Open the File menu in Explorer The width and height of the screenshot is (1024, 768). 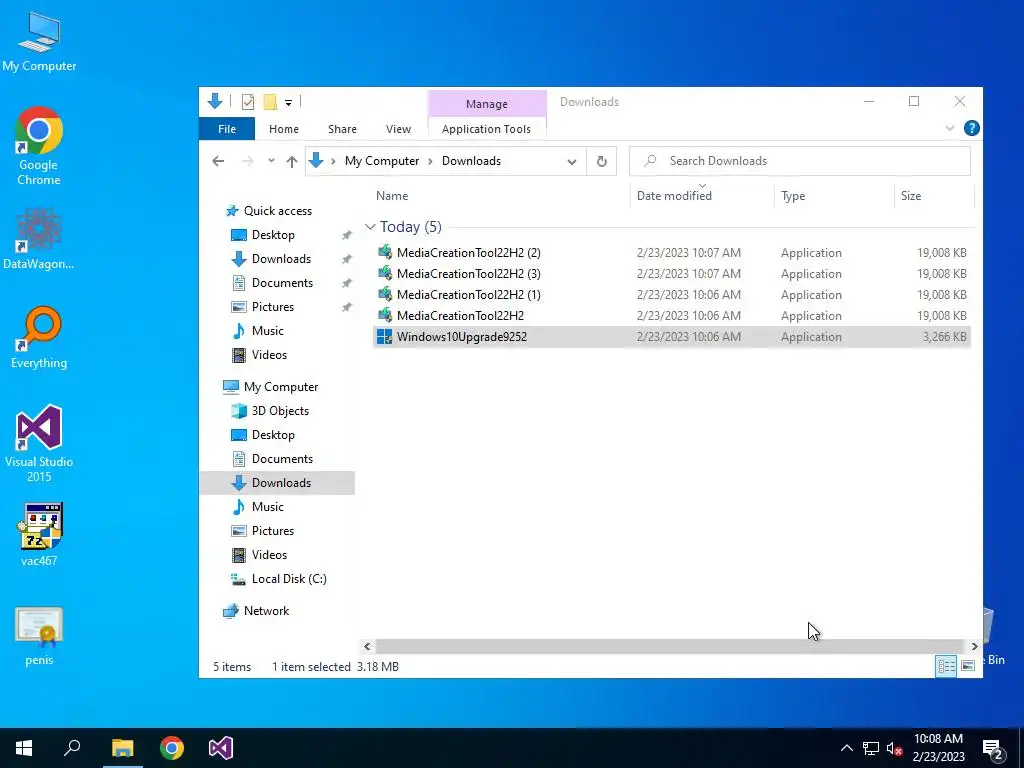[x=227, y=129]
